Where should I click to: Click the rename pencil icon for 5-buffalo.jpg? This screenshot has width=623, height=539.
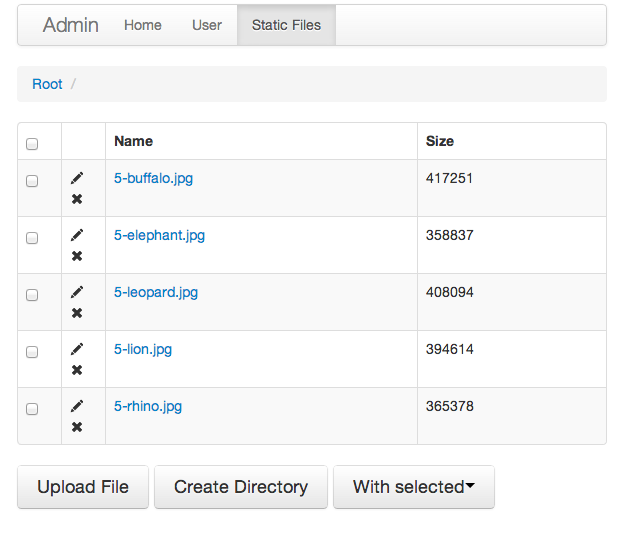(x=77, y=178)
